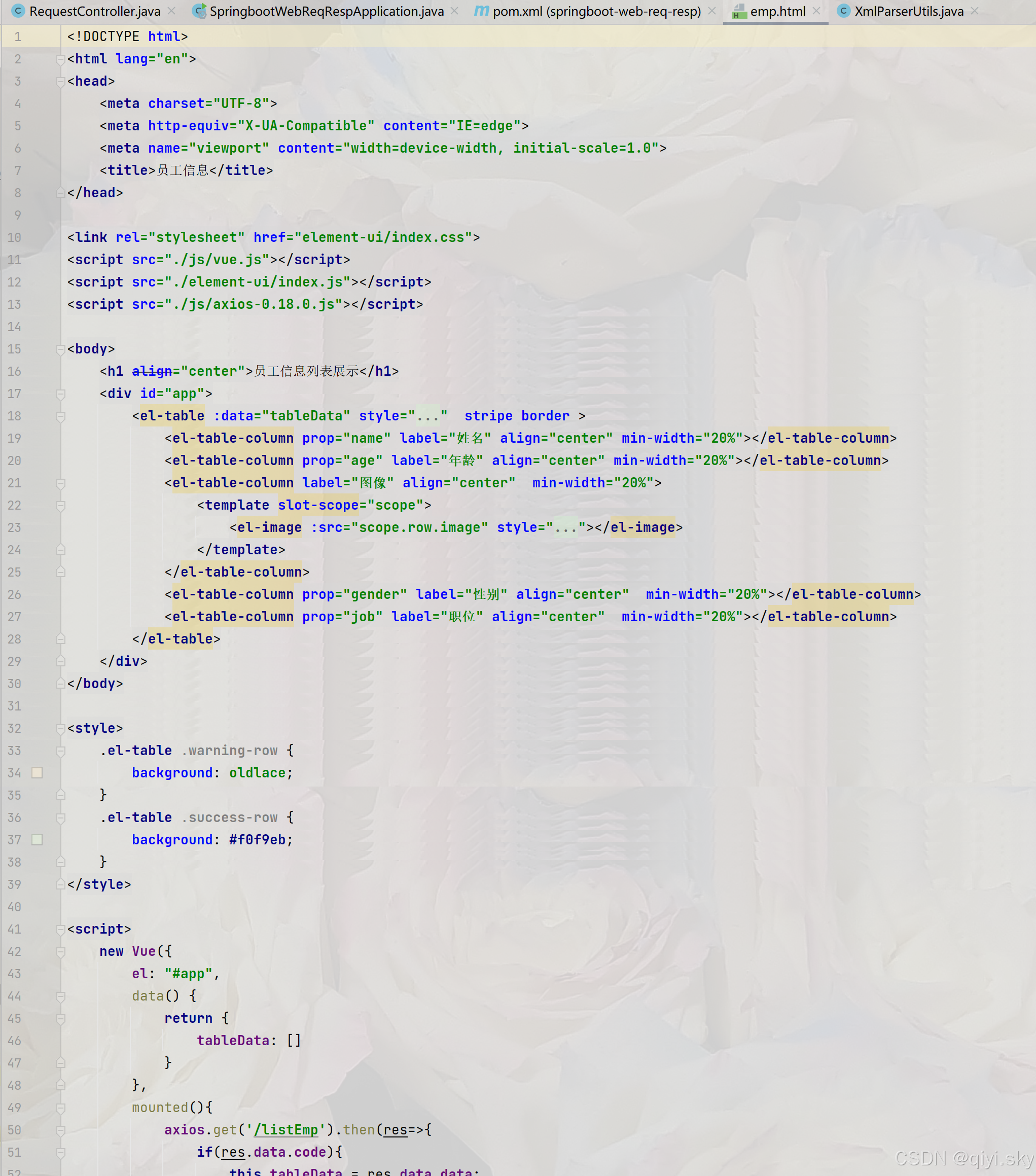
Task: Close the pom.xml editor tab
Action: pyautogui.click(x=712, y=11)
